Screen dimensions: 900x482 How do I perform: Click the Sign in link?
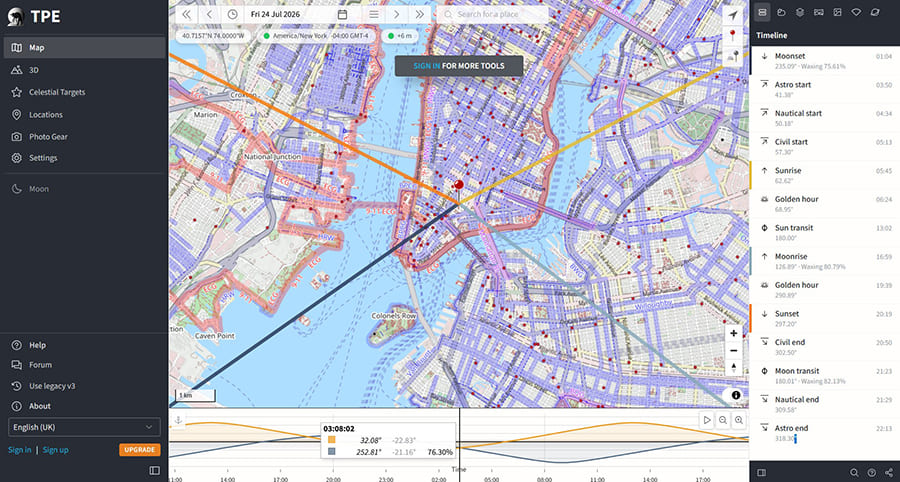click(x=20, y=450)
